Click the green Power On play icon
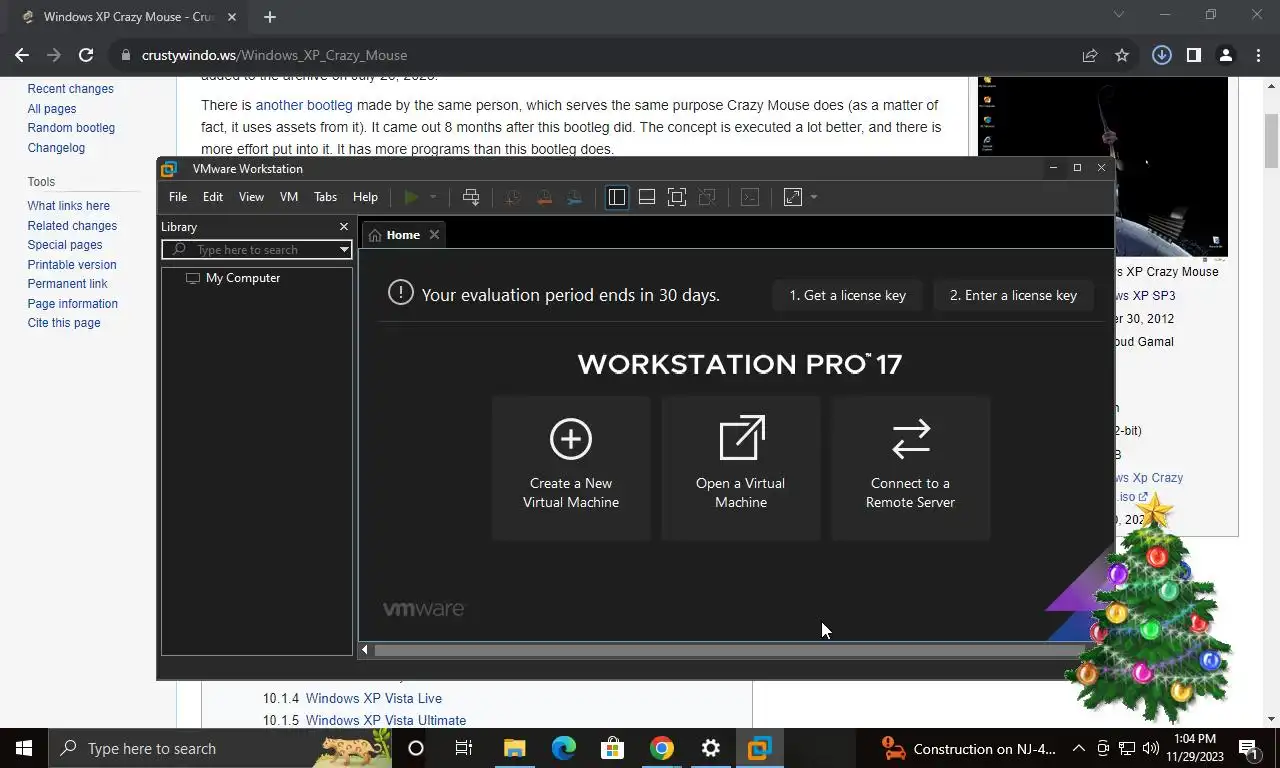1280x768 pixels. [411, 197]
